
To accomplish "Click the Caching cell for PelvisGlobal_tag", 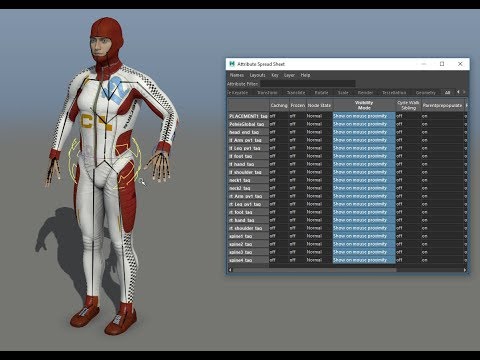I will point(279,124).
